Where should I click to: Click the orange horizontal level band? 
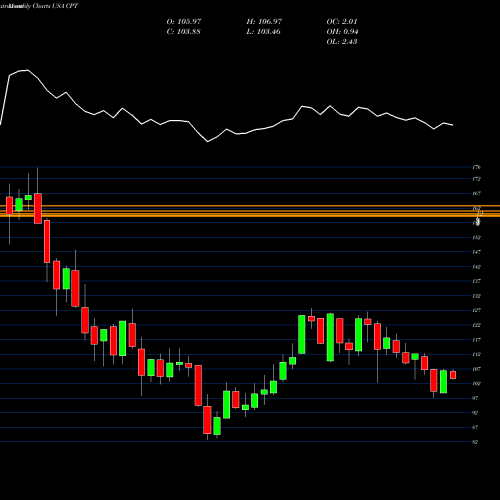point(250,211)
